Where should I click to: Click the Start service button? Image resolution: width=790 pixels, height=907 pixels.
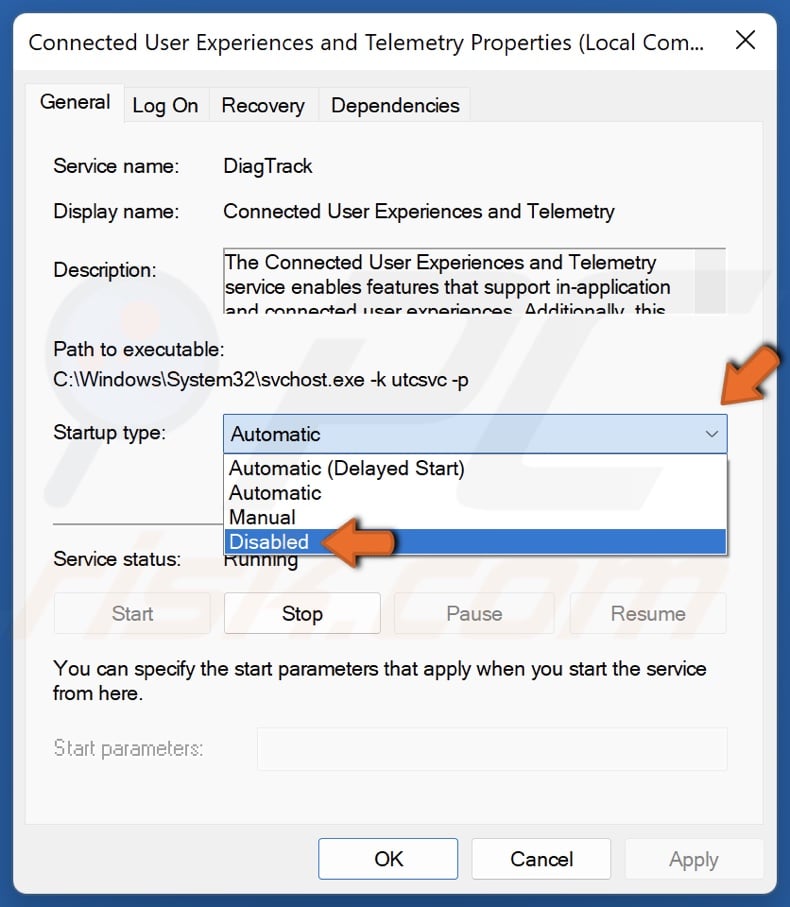point(131,613)
